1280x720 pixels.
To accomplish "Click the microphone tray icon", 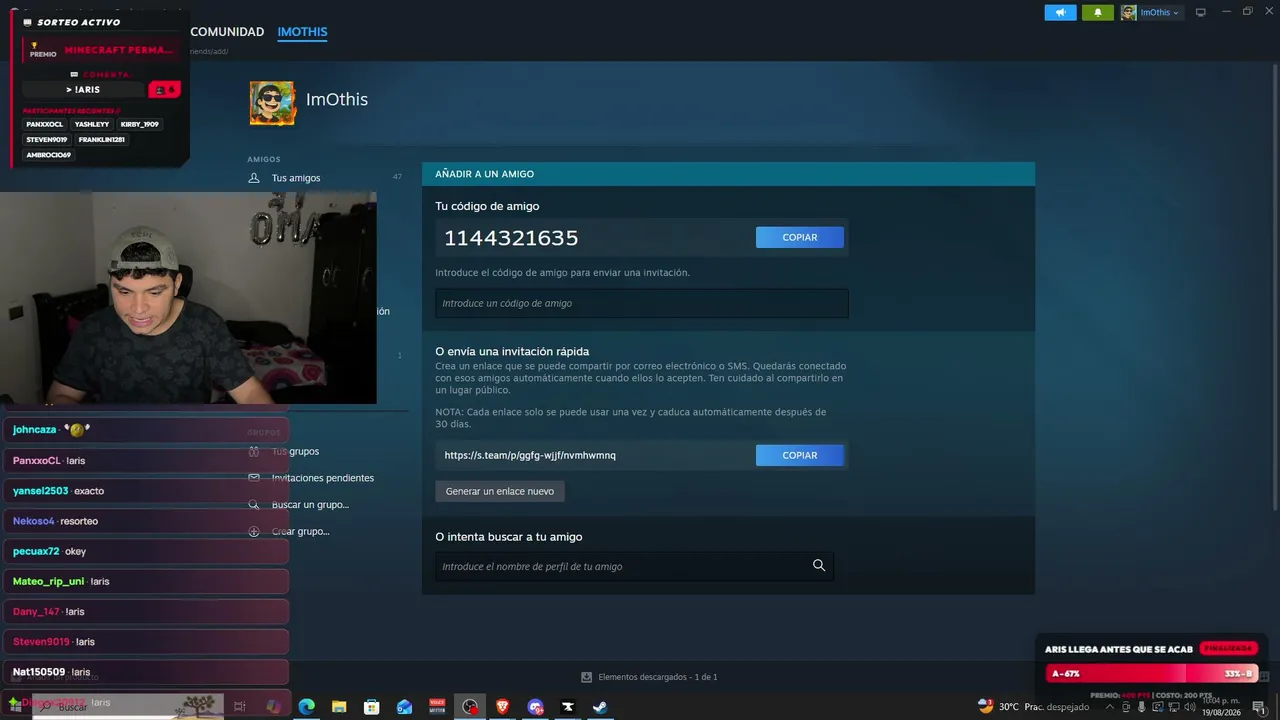I will tap(1142, 707).
